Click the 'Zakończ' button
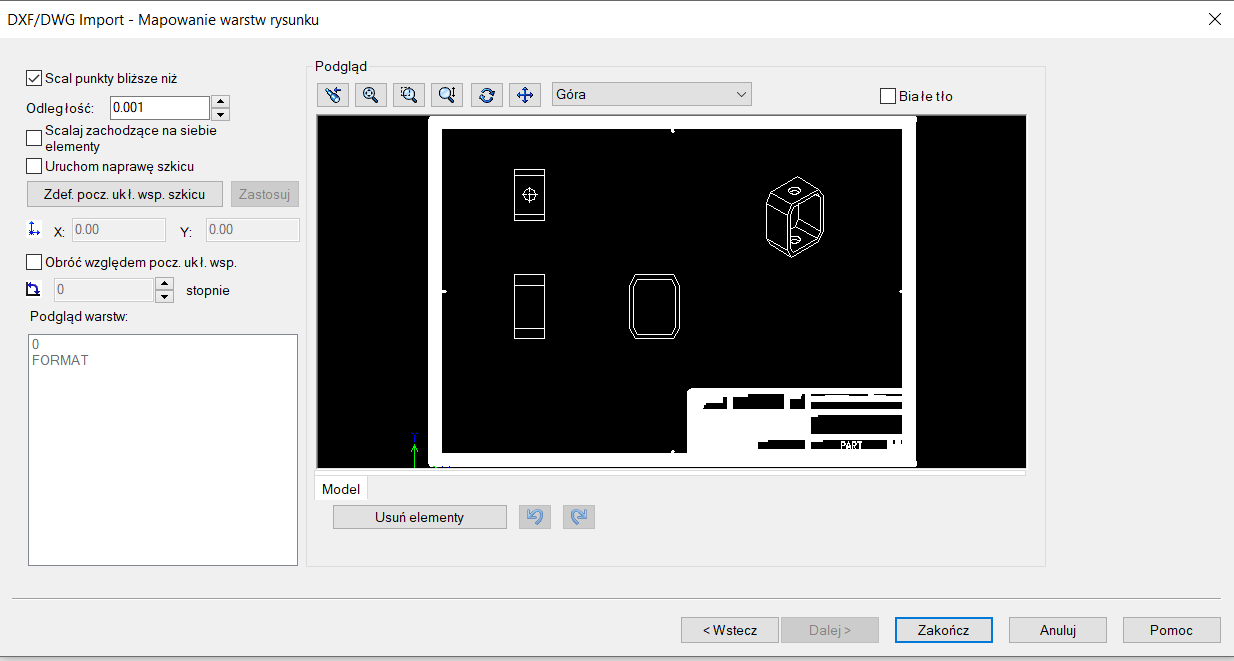The height and width of the screenshot is (661, 1234). coord(944,630)
